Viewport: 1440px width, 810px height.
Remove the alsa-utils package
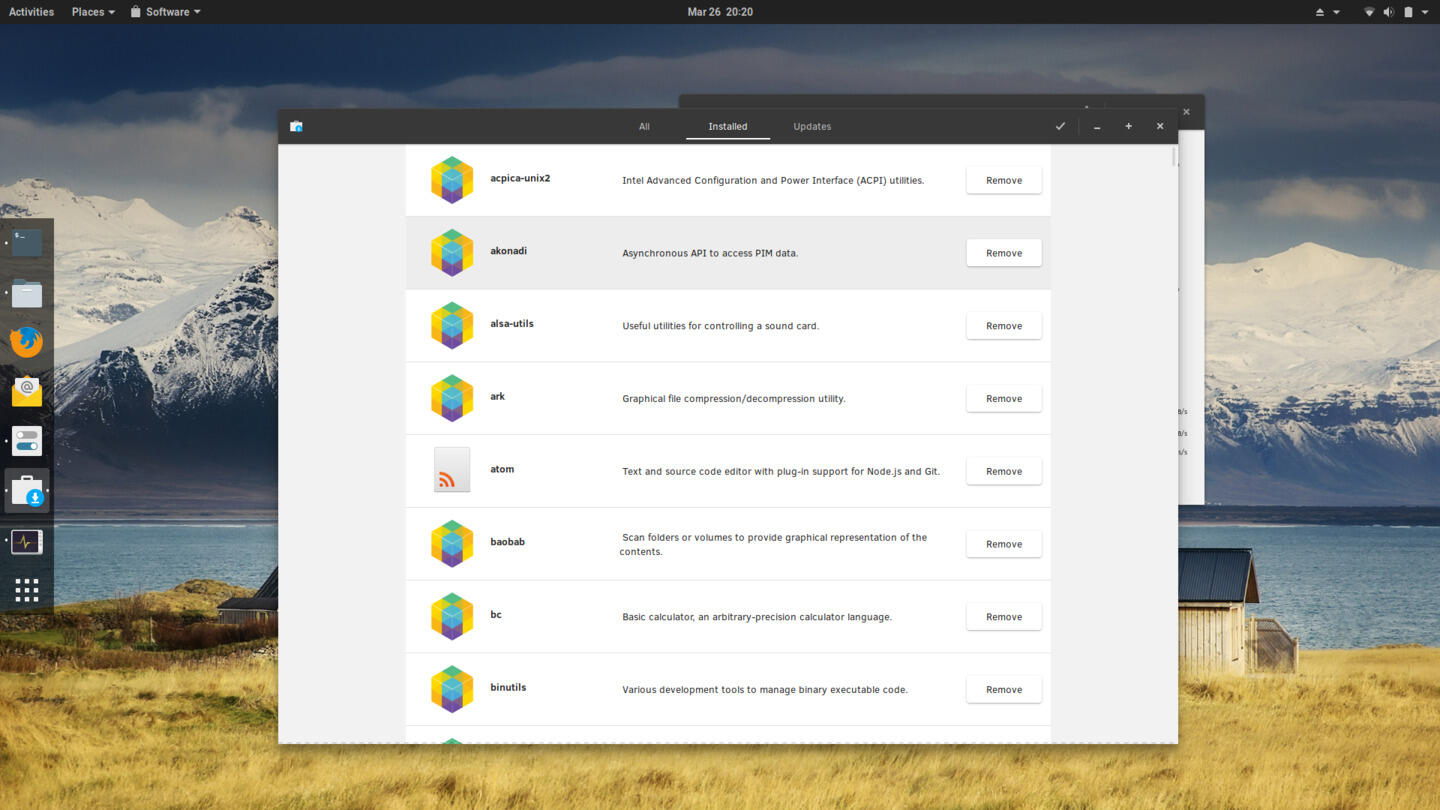click(1004, 326)
